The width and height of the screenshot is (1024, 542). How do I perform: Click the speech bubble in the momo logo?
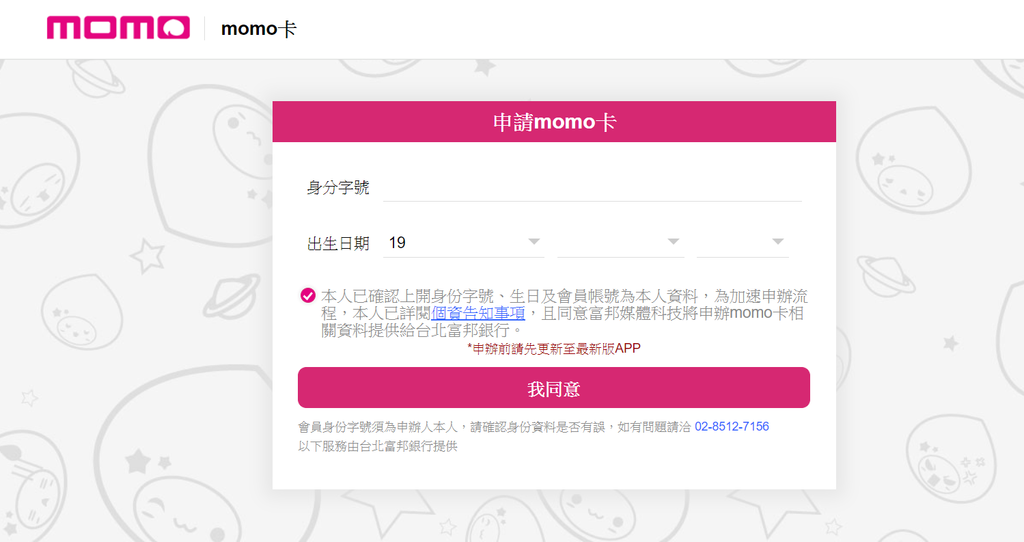[174, 28]
